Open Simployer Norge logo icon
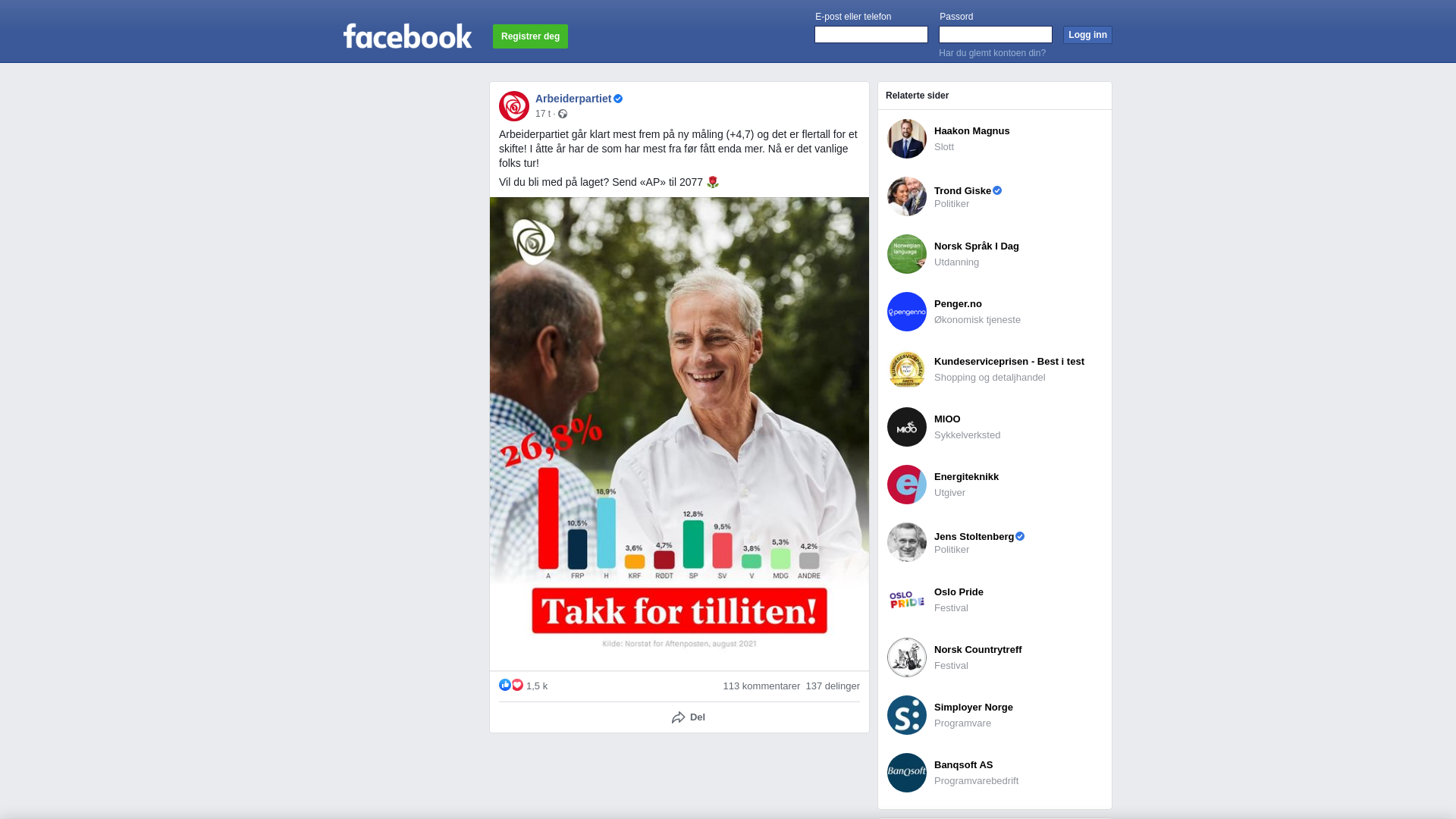The height and width of the screenshot is (819, 1456). (x=907, y=715)
